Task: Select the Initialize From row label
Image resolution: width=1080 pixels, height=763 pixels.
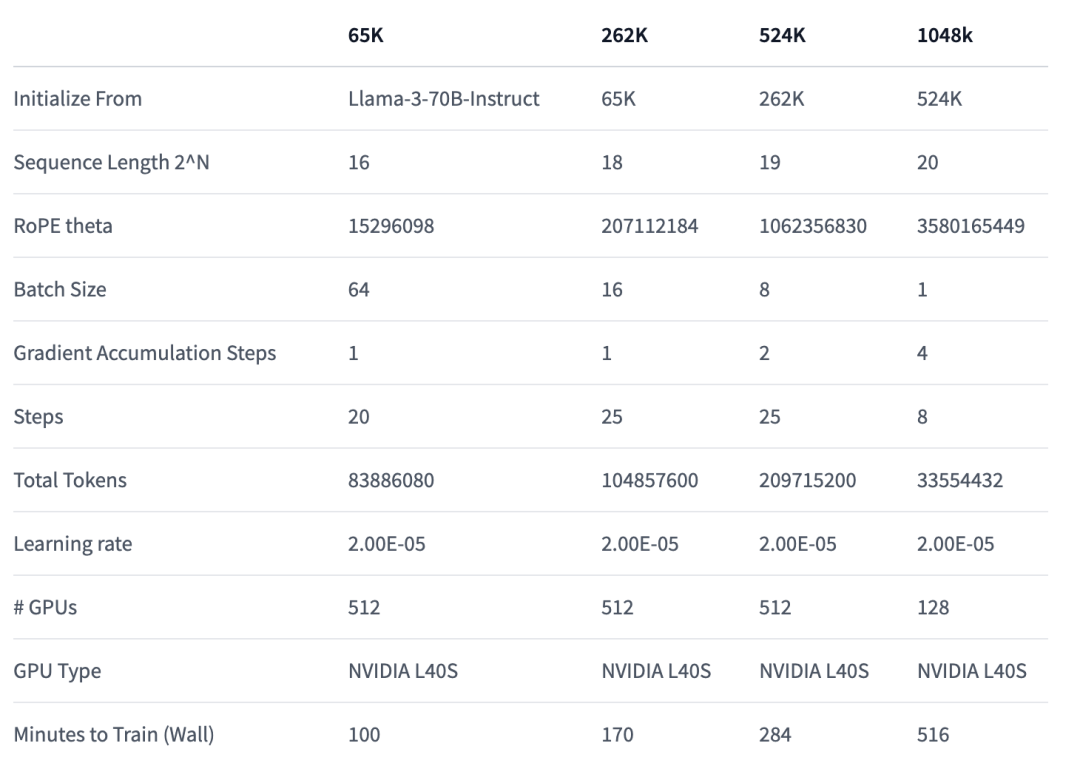Action: coord(78,99)
